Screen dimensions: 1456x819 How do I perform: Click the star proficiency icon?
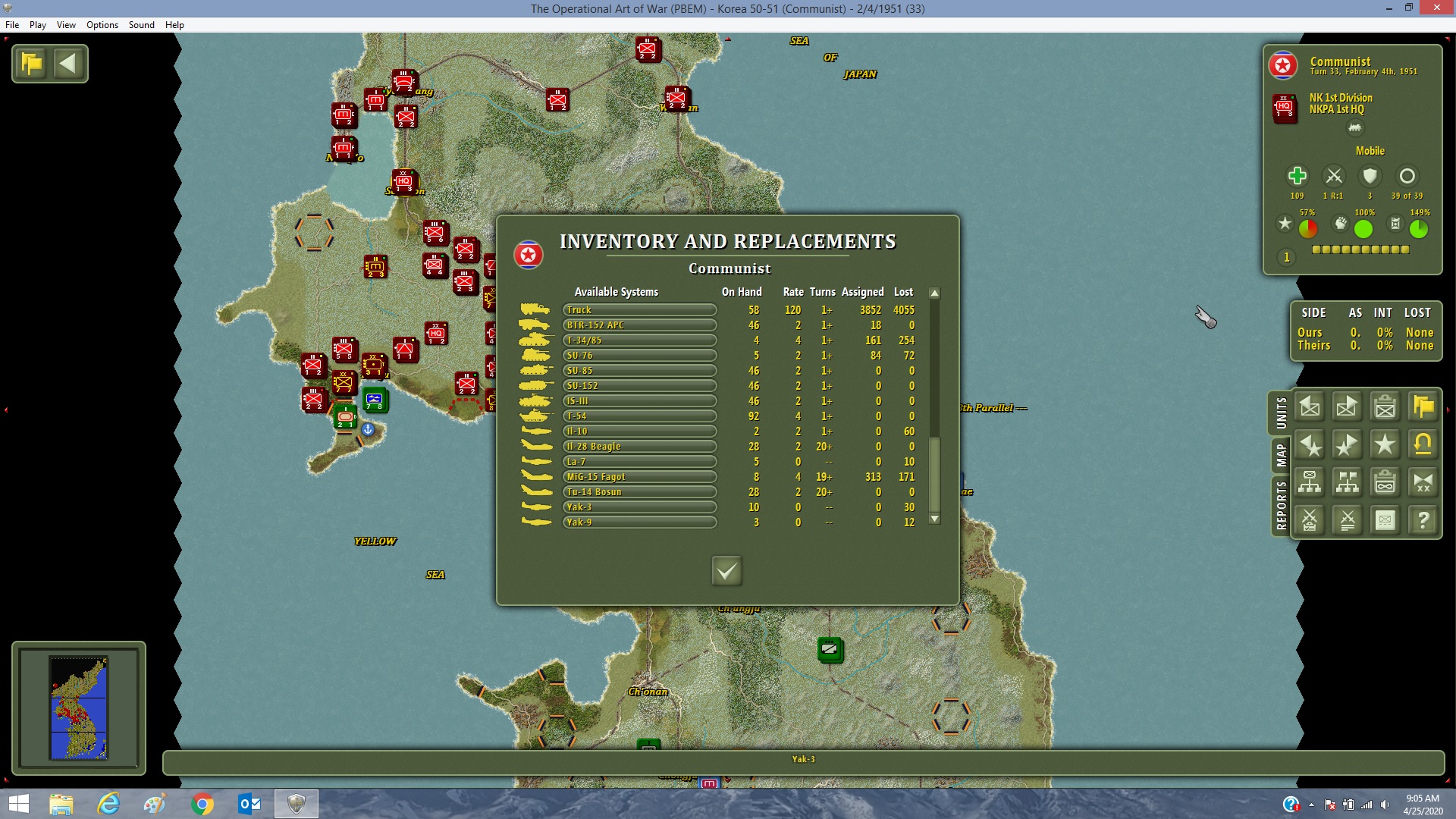1285,224
